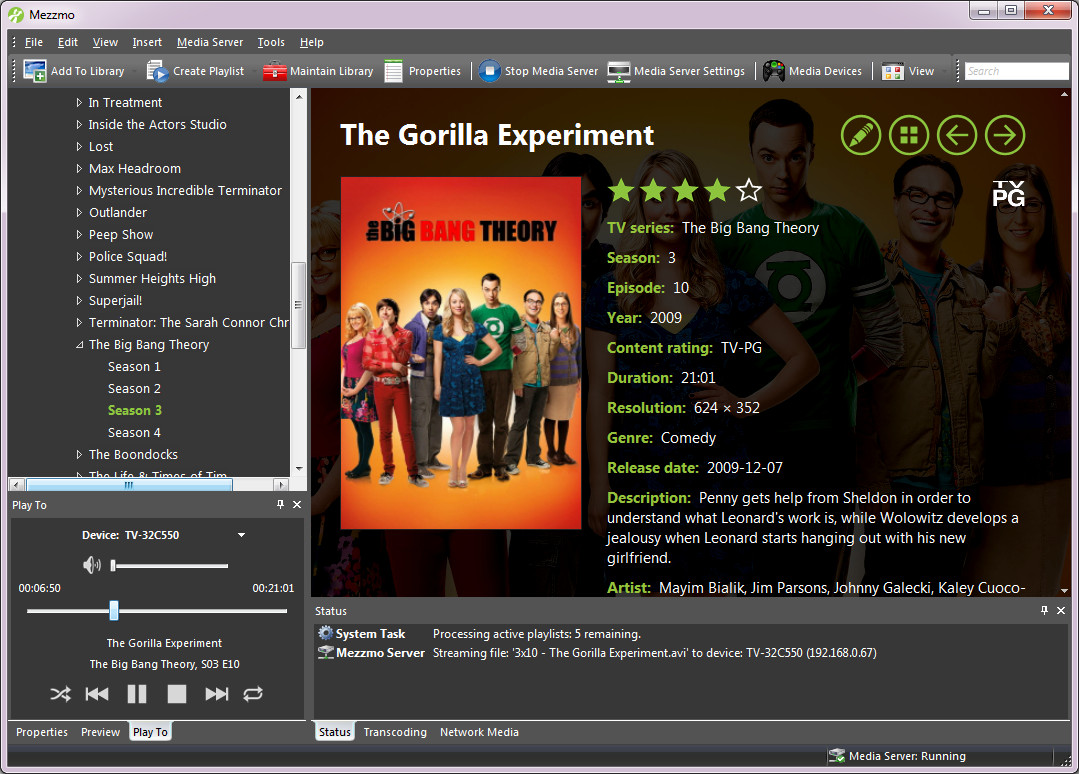Select Summer Heights High series
Screen dimensions: 1079x774
(x=152, y=279)
